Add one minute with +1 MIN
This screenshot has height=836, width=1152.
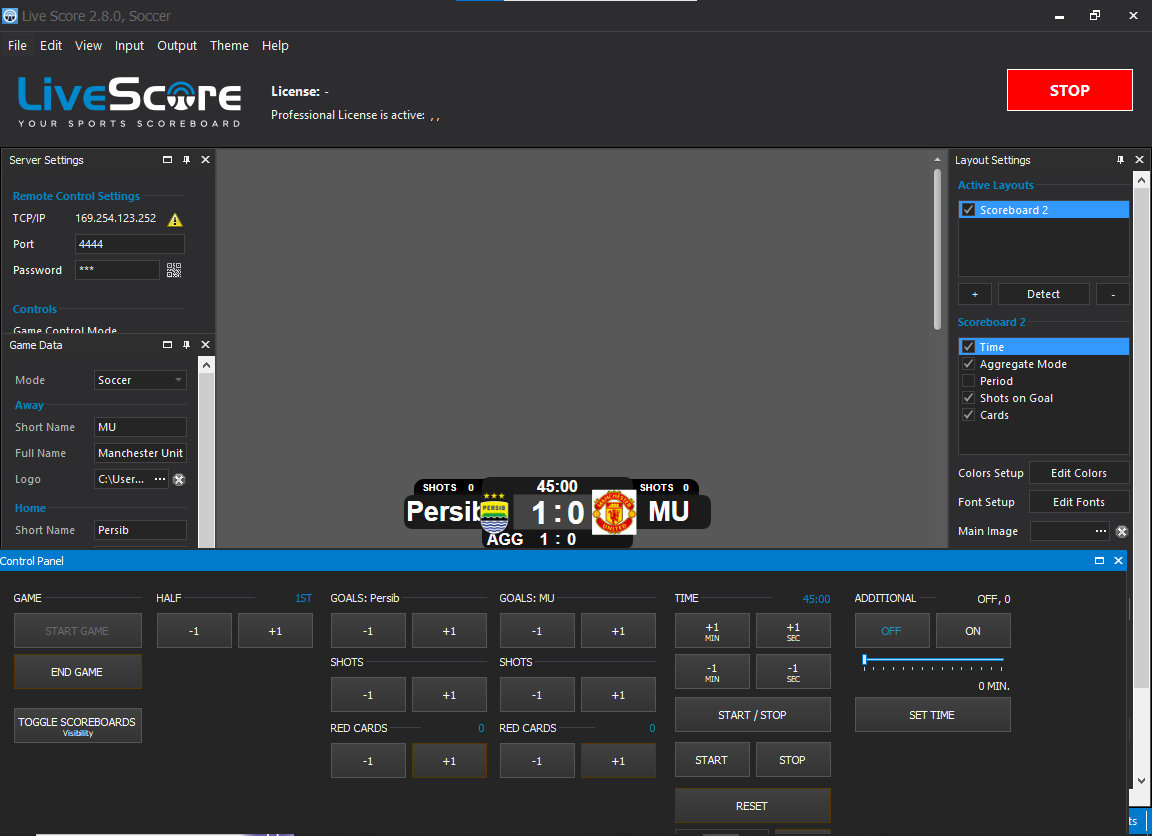[x=712, y=631]
